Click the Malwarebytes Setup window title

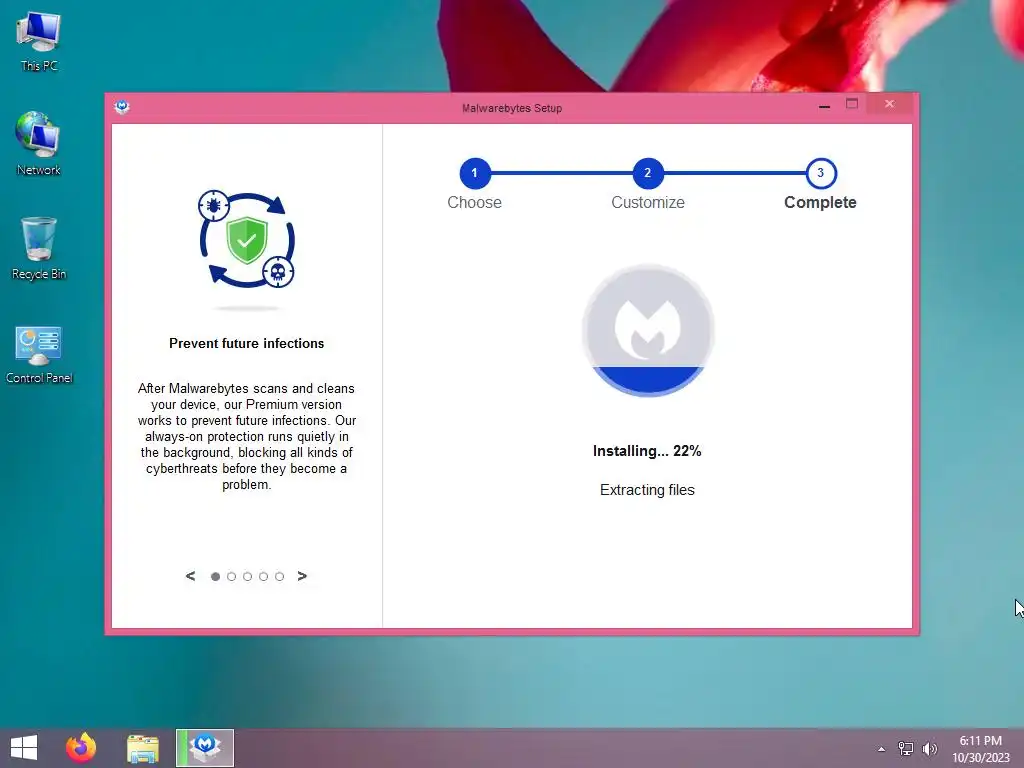pyautogui.click(x=512, y=108)
